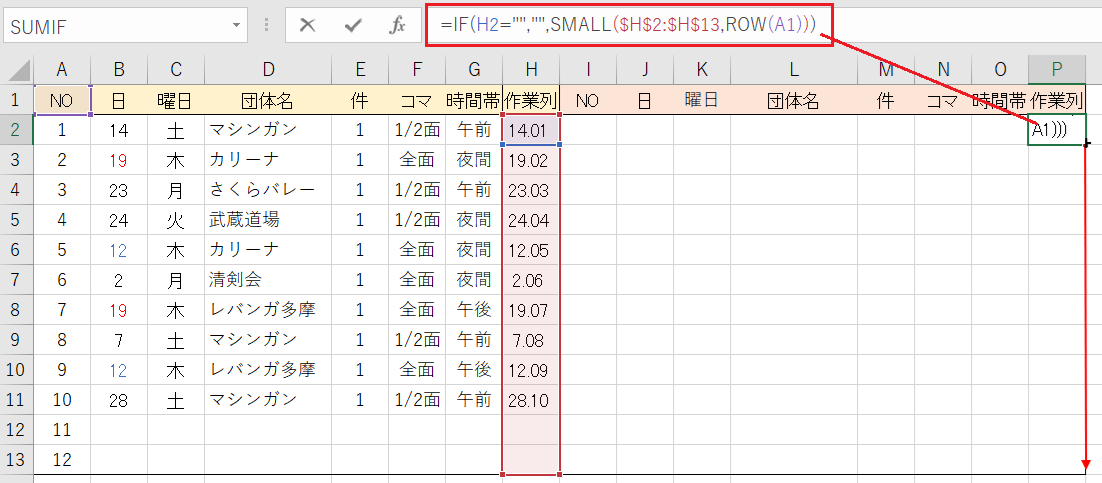This screenshot has width=1102, height=483.
Task: Click the 午前 cell in row 4
Action: (x=474, y=190)
